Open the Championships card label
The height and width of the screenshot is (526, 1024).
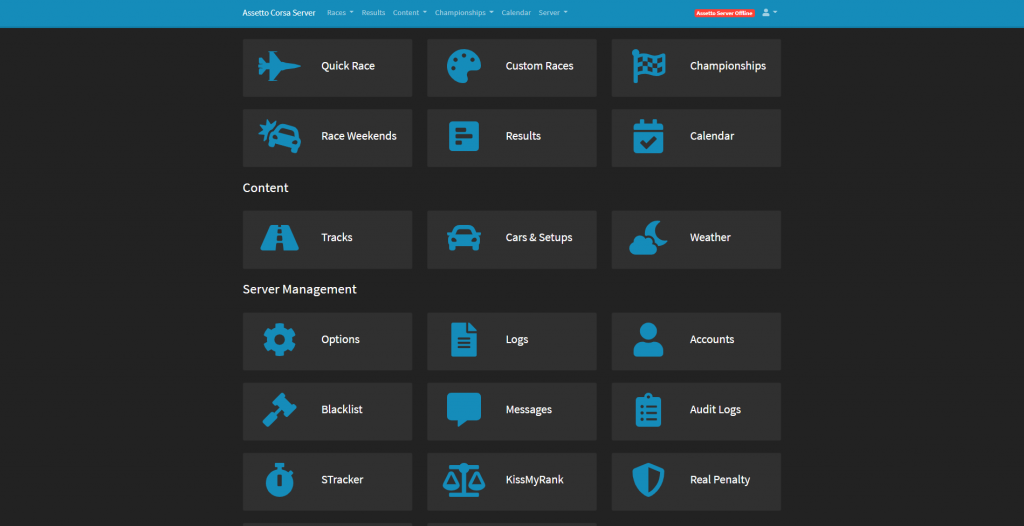[x=728, y=66]
